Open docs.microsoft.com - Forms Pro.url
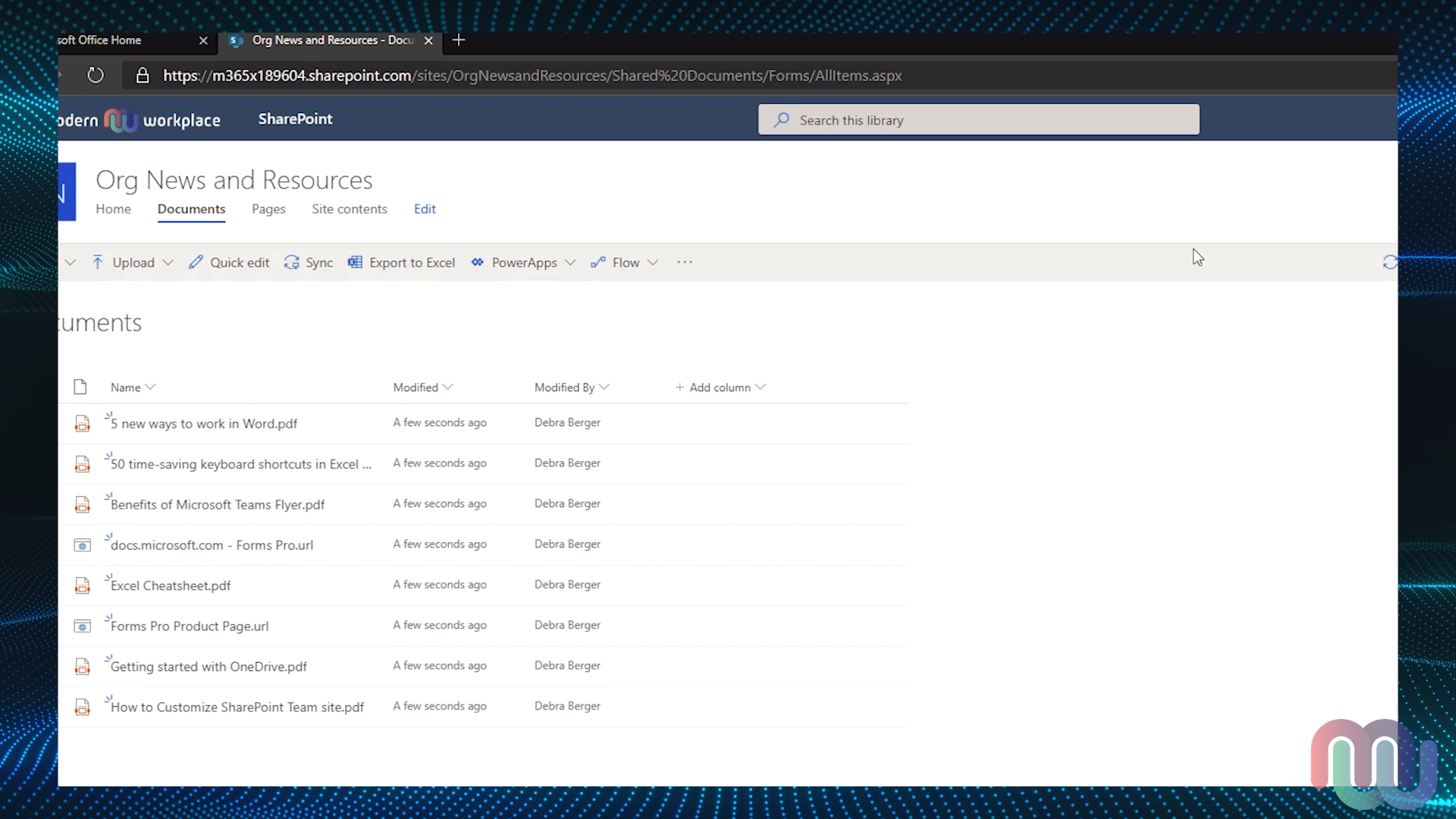 click(x=212, y=545)
